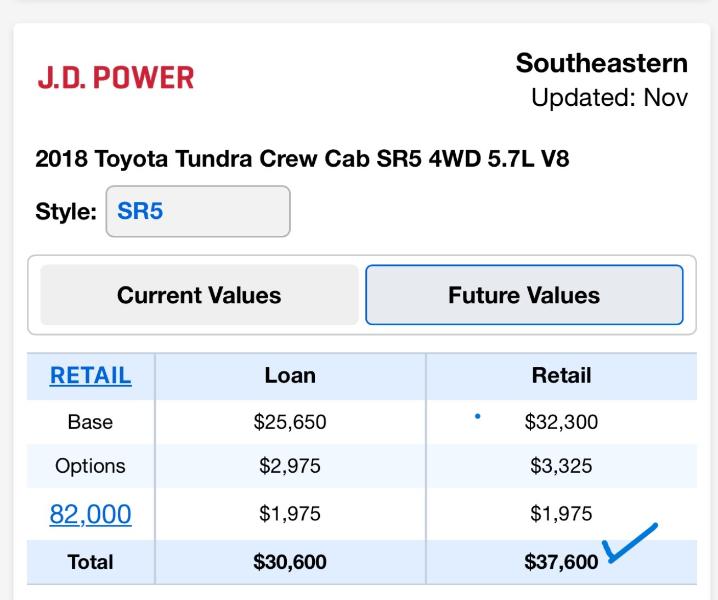This screenshot has height=600, width=718.
Task: Switch to the Current Values tab
Action: click(x=199, y=295)
